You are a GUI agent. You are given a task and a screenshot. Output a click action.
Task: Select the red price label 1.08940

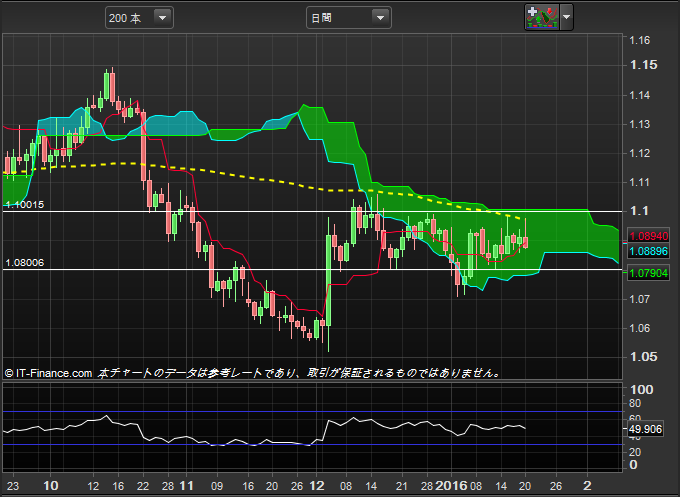point(649,236)
